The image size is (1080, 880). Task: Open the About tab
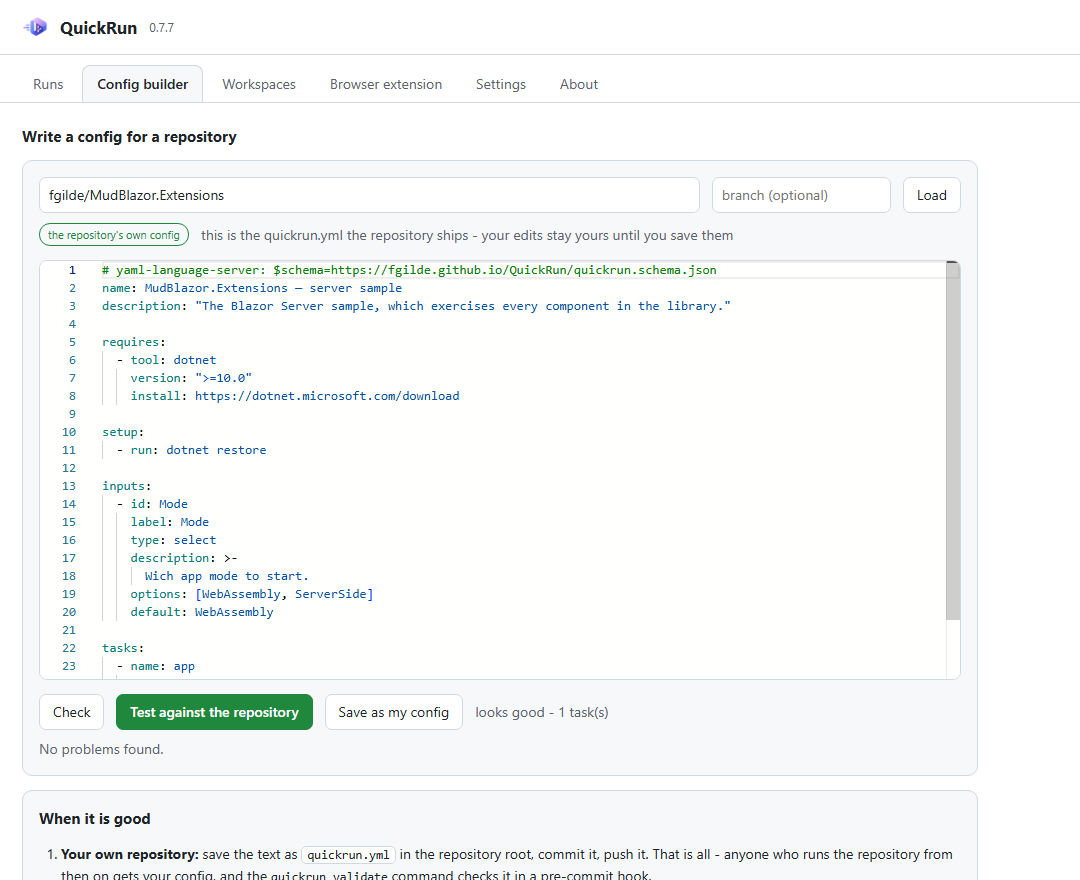[579, 84]
